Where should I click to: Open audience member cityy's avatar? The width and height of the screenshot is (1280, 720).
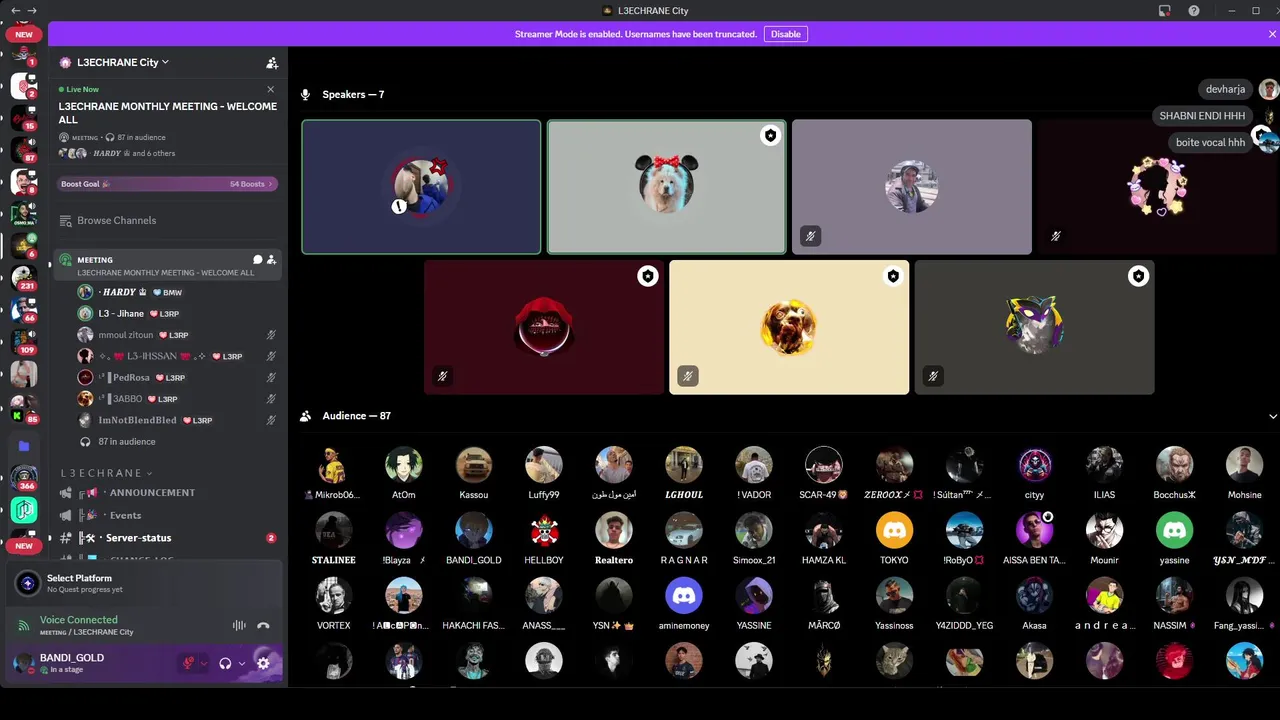[1034, 465]
